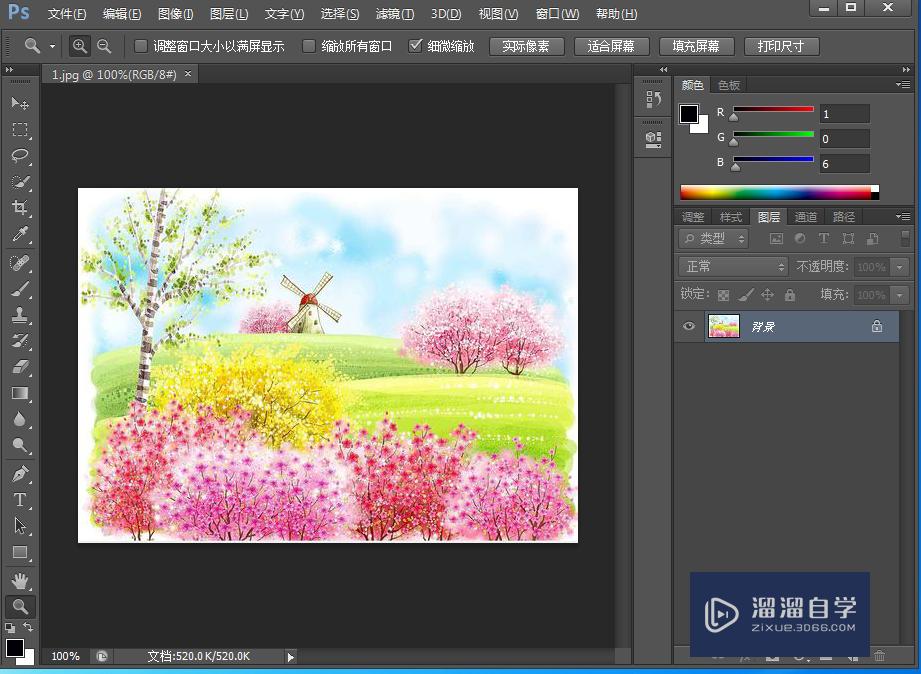Viewport: 921px width, 674px height.
Task: Click the R value input field
Action: tap(844, 114)
